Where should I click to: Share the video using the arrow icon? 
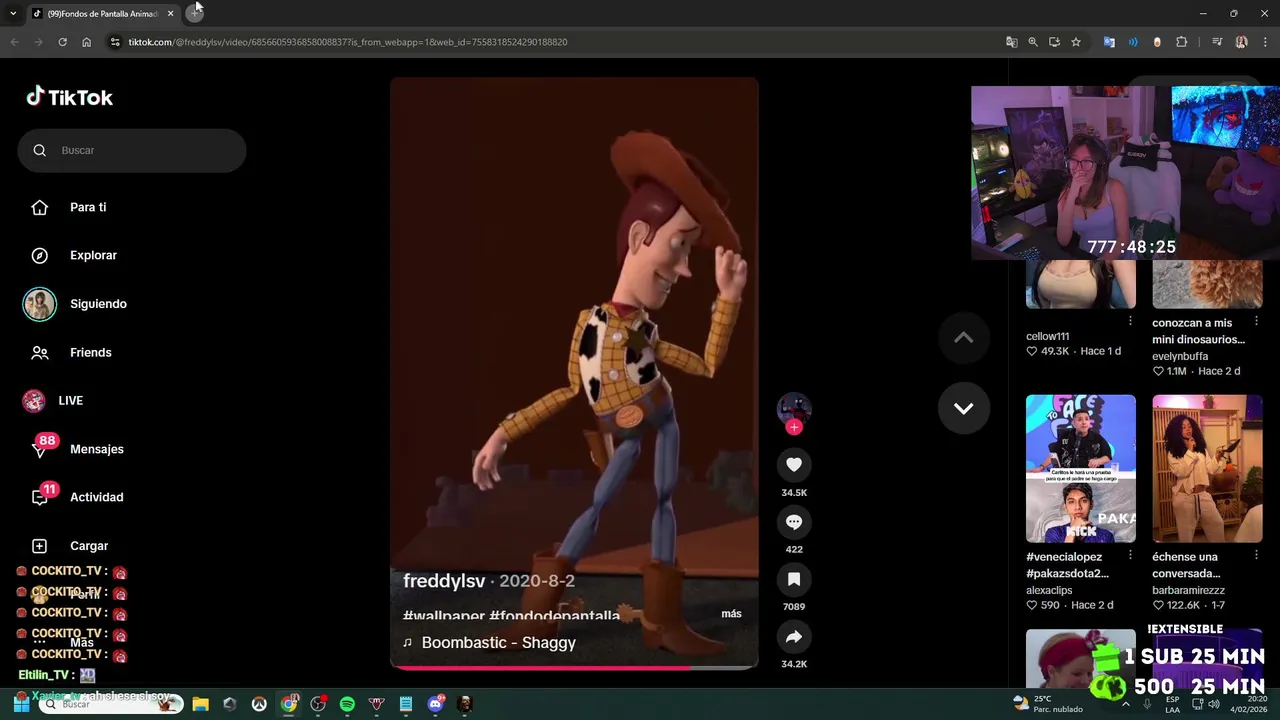click(x=794, y=637)
